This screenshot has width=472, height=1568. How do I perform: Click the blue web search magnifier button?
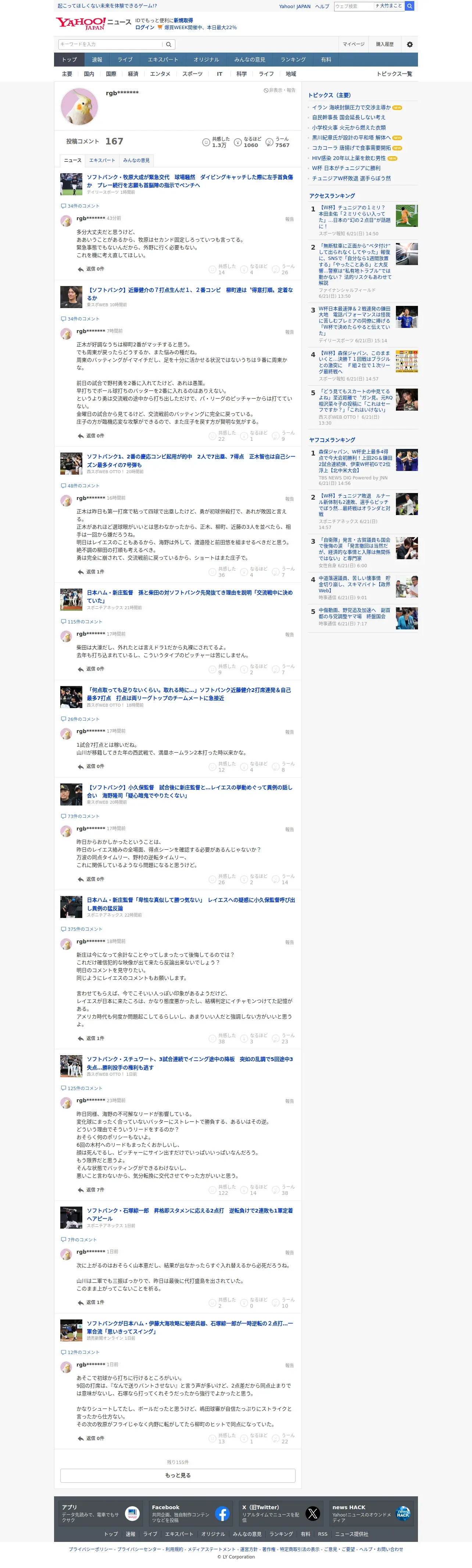[410, 6]
